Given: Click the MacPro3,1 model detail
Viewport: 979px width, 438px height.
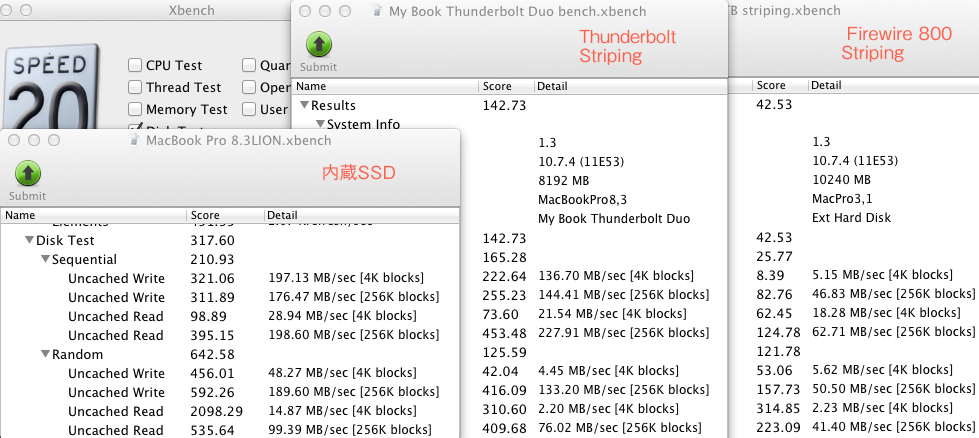Looking at the screenshot, I should (841, 199).
